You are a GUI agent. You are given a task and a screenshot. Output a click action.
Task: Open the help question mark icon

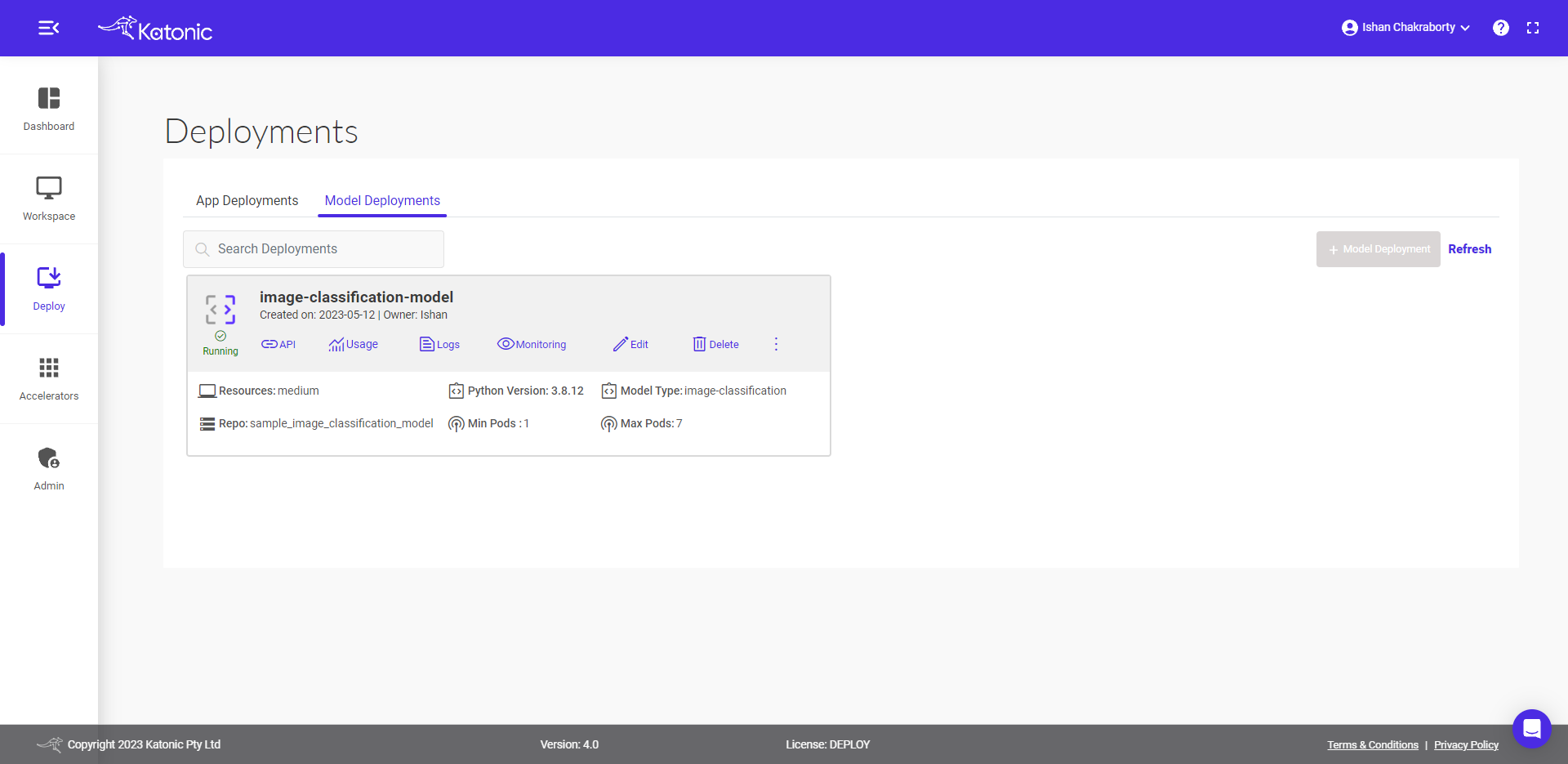point(1501,28)
